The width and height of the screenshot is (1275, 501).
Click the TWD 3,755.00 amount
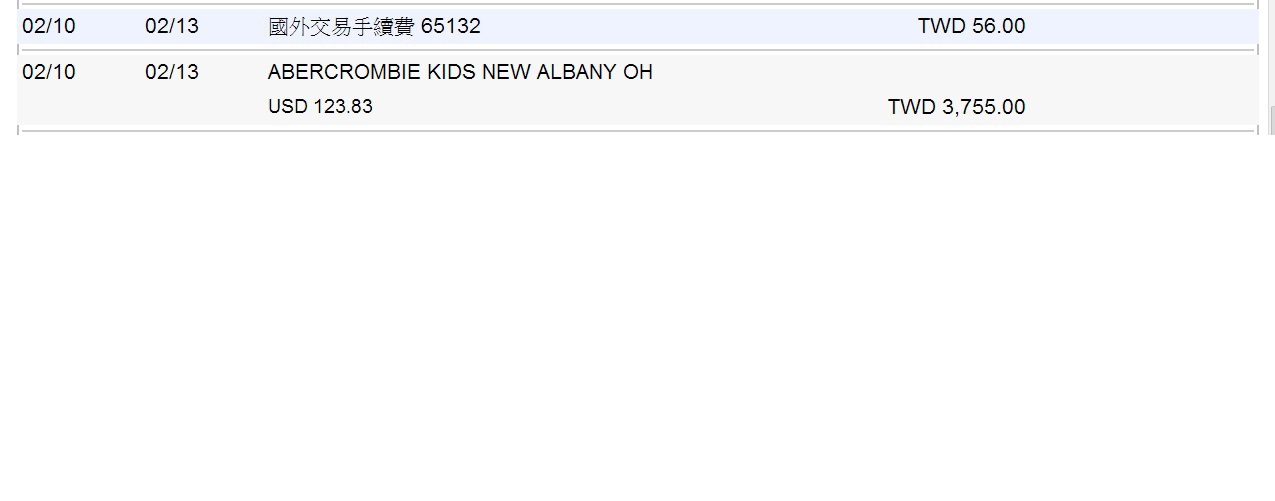[956, 107]
